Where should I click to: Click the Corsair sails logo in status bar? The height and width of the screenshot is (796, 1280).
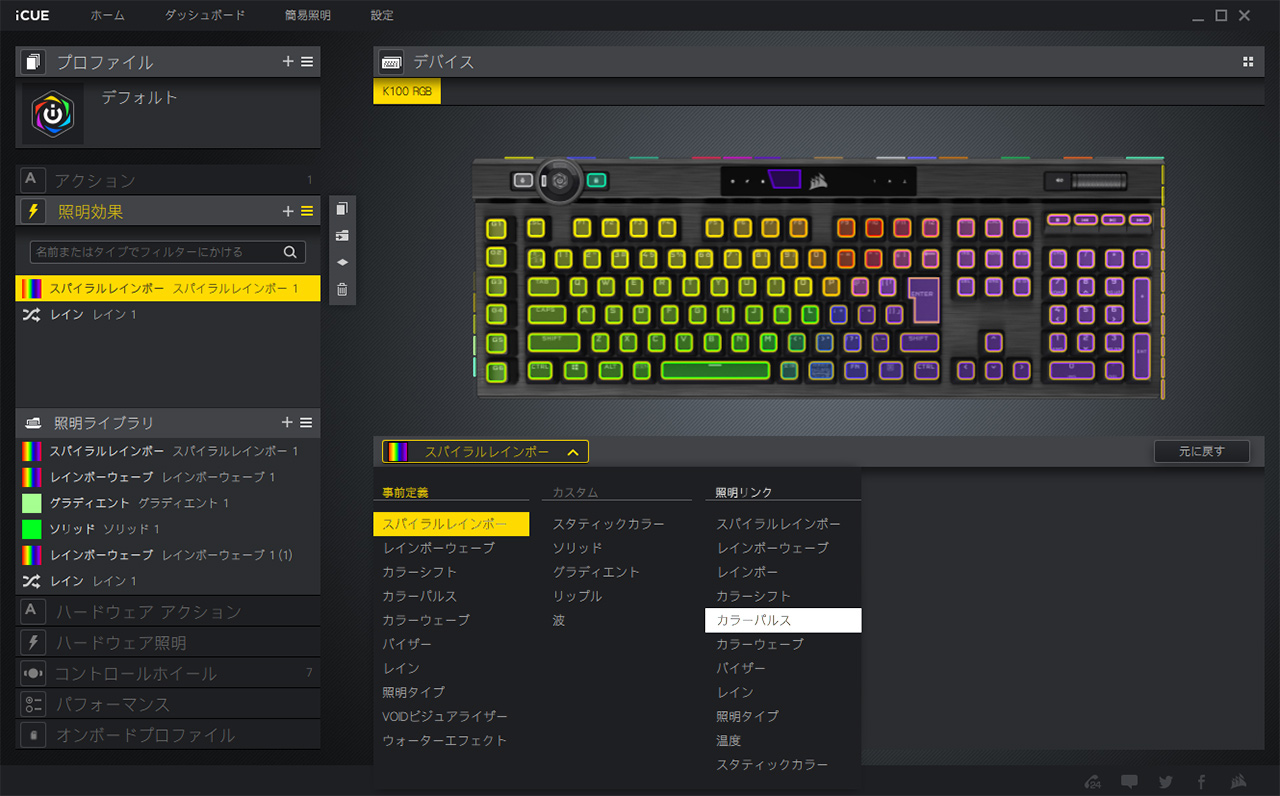point(1238,782)
